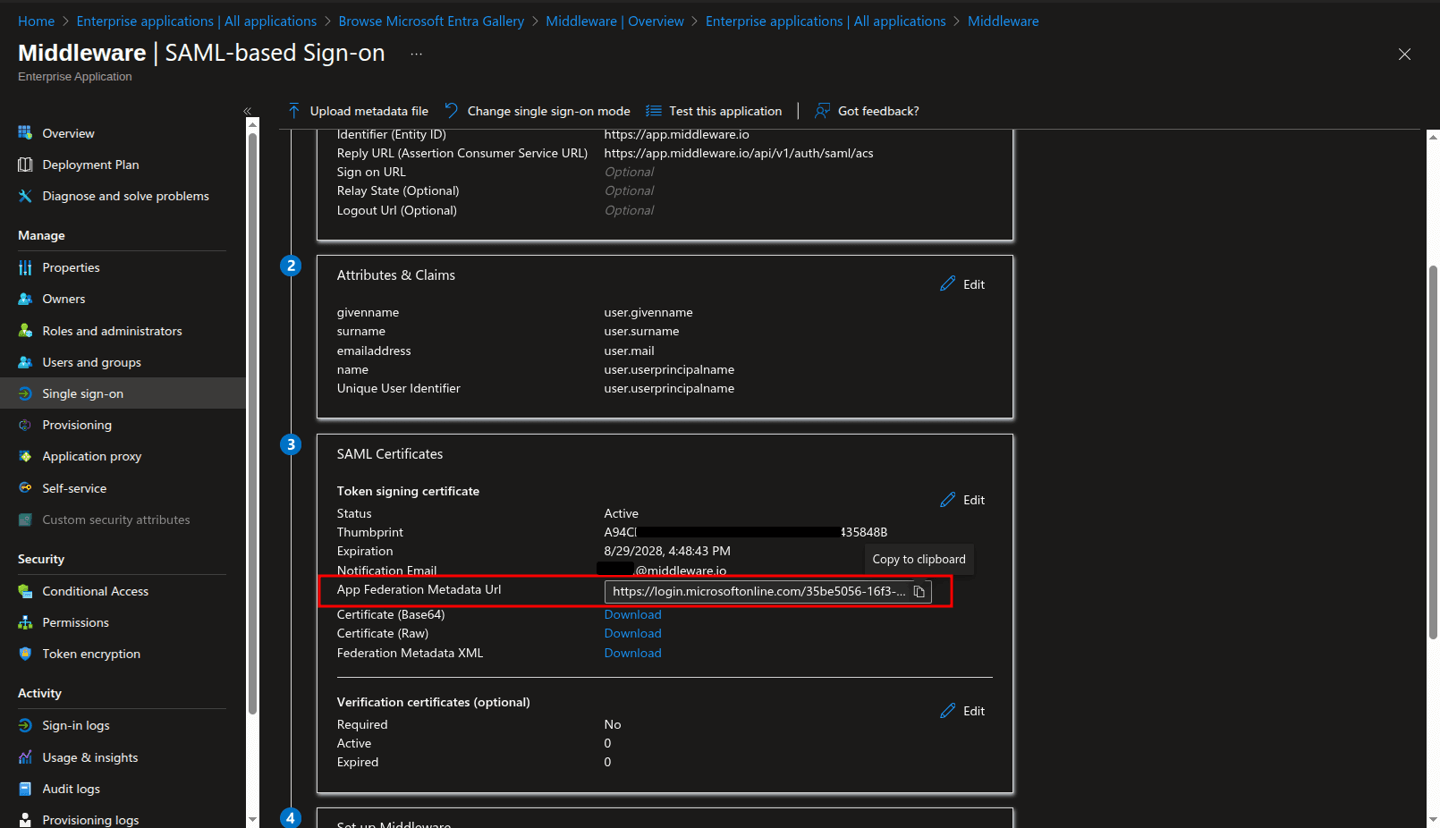Download the Federation Metadata XML
The width and height of the screenshot is (1440, 828).
(x=632, y=652)
